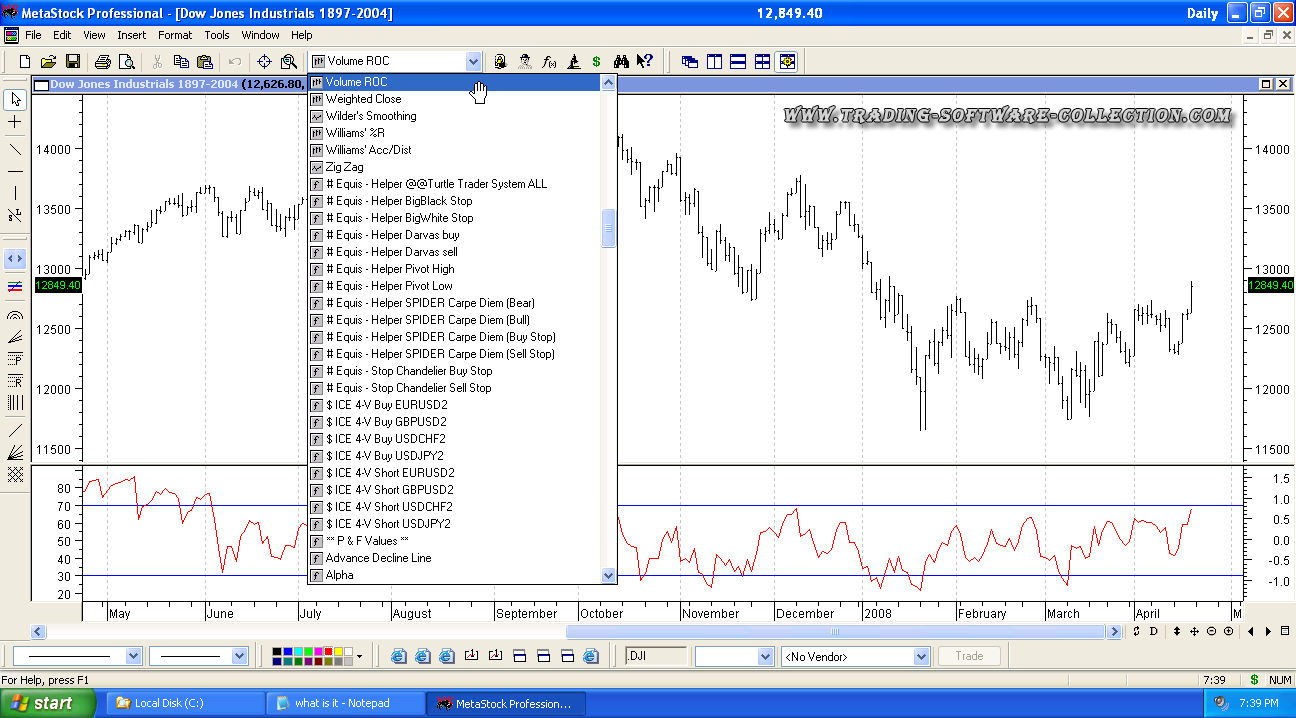Click the green dollar sign icon
This screenshot has width=1296, height=718.
(x=596, y=62)
